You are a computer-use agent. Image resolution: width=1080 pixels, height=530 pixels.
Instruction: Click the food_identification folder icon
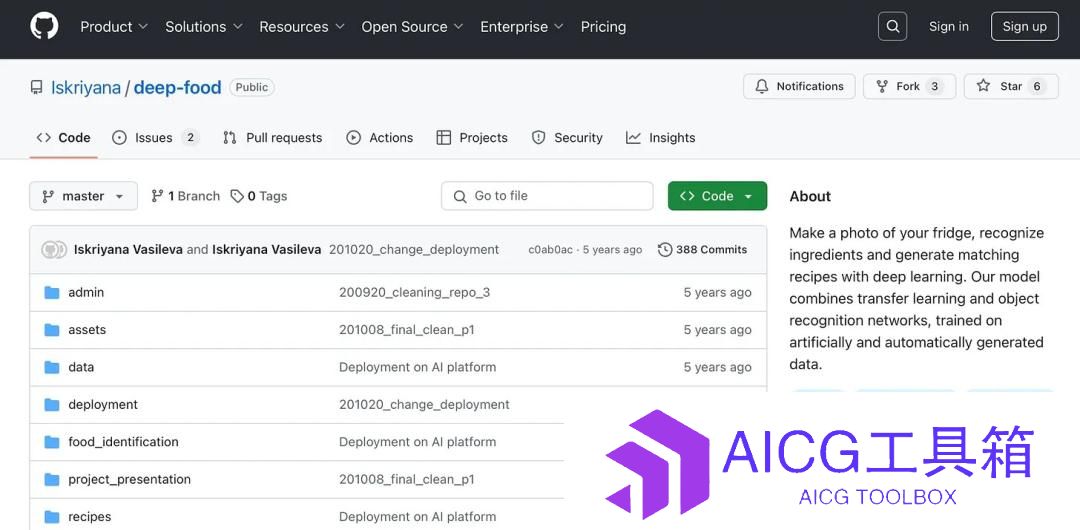[x=52, y=442]
